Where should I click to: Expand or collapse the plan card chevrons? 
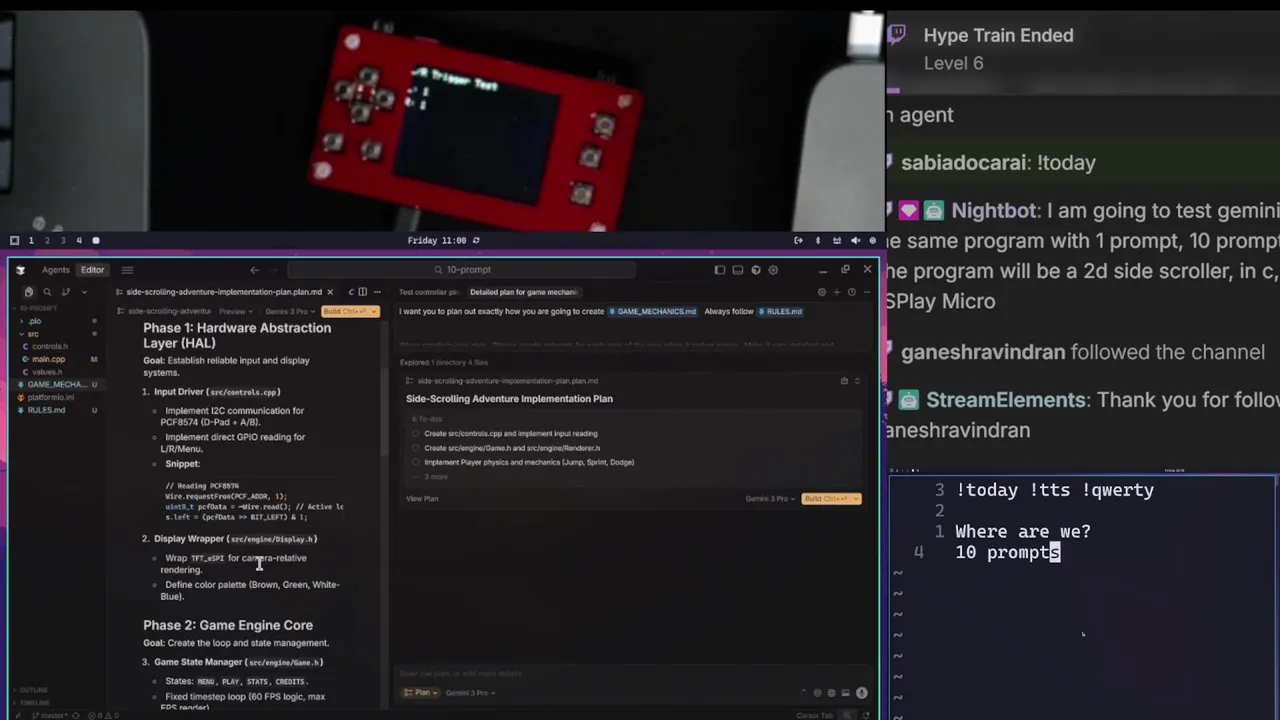(x=857, y=381)
